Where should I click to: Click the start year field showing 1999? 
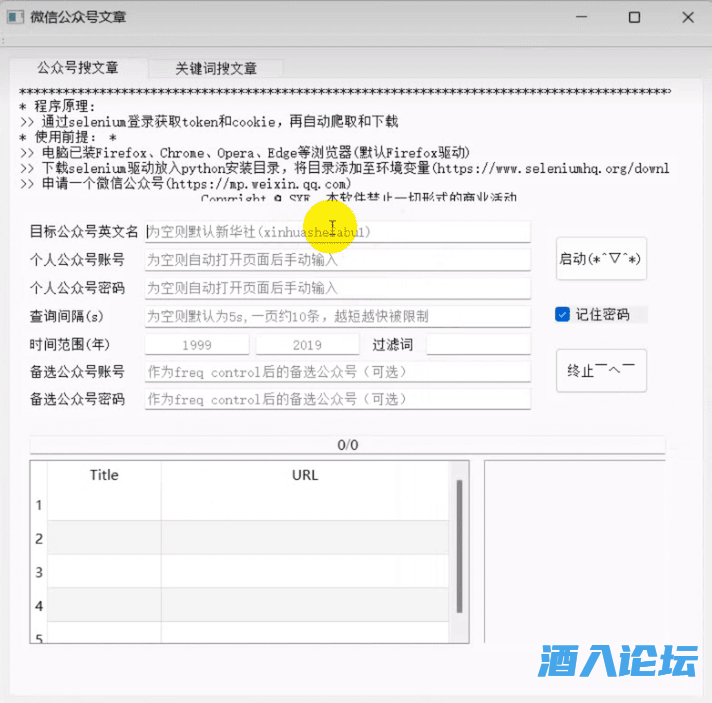tap(197, 344)
